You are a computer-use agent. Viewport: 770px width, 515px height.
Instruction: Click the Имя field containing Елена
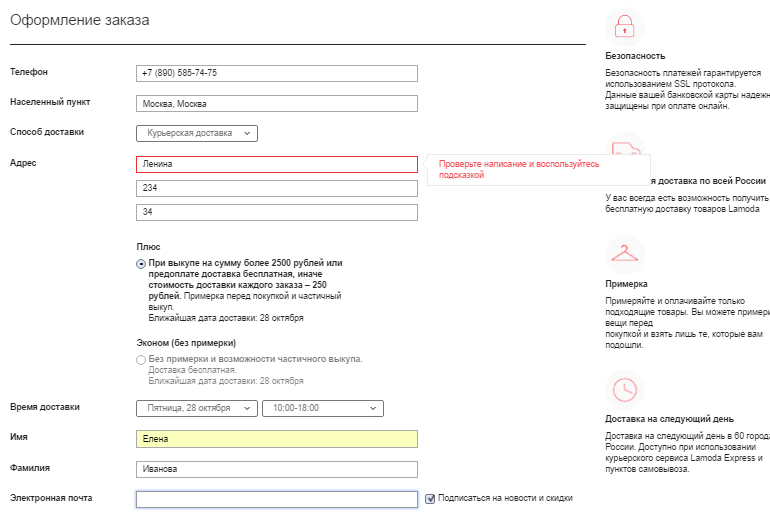pyautogui.click(x=277, y=439)
